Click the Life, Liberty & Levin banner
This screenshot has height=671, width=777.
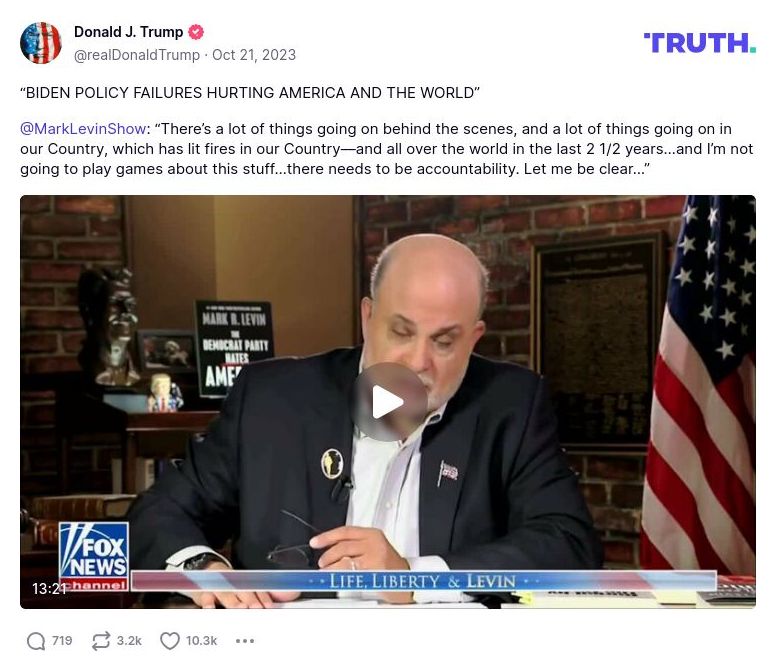(423, 580)
